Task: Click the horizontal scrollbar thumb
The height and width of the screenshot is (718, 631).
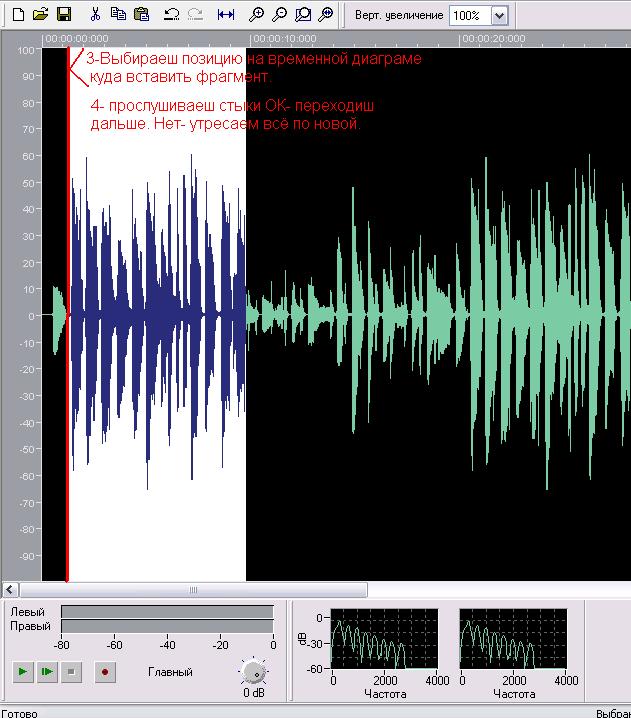Action: pos(193,590)
